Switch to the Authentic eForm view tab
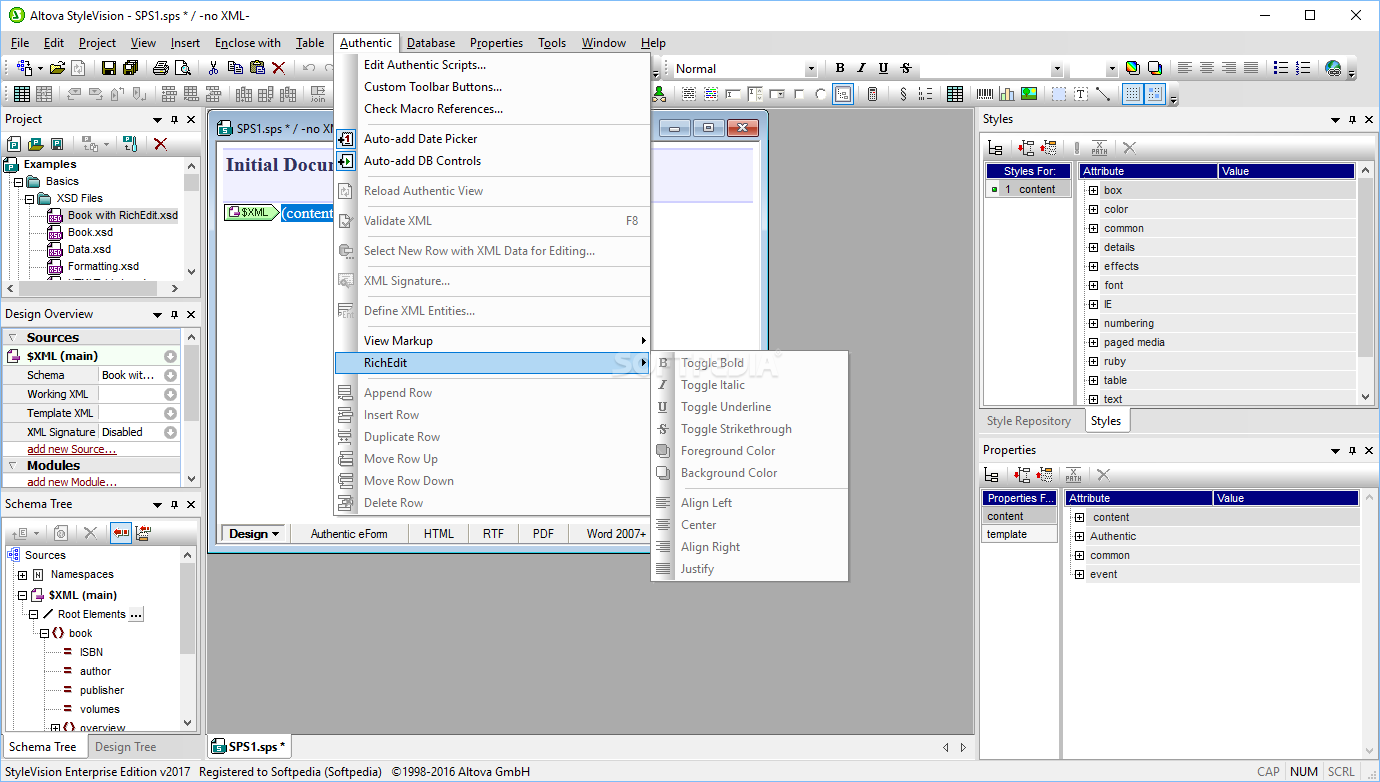1380x782 pixels. [349, 534]
